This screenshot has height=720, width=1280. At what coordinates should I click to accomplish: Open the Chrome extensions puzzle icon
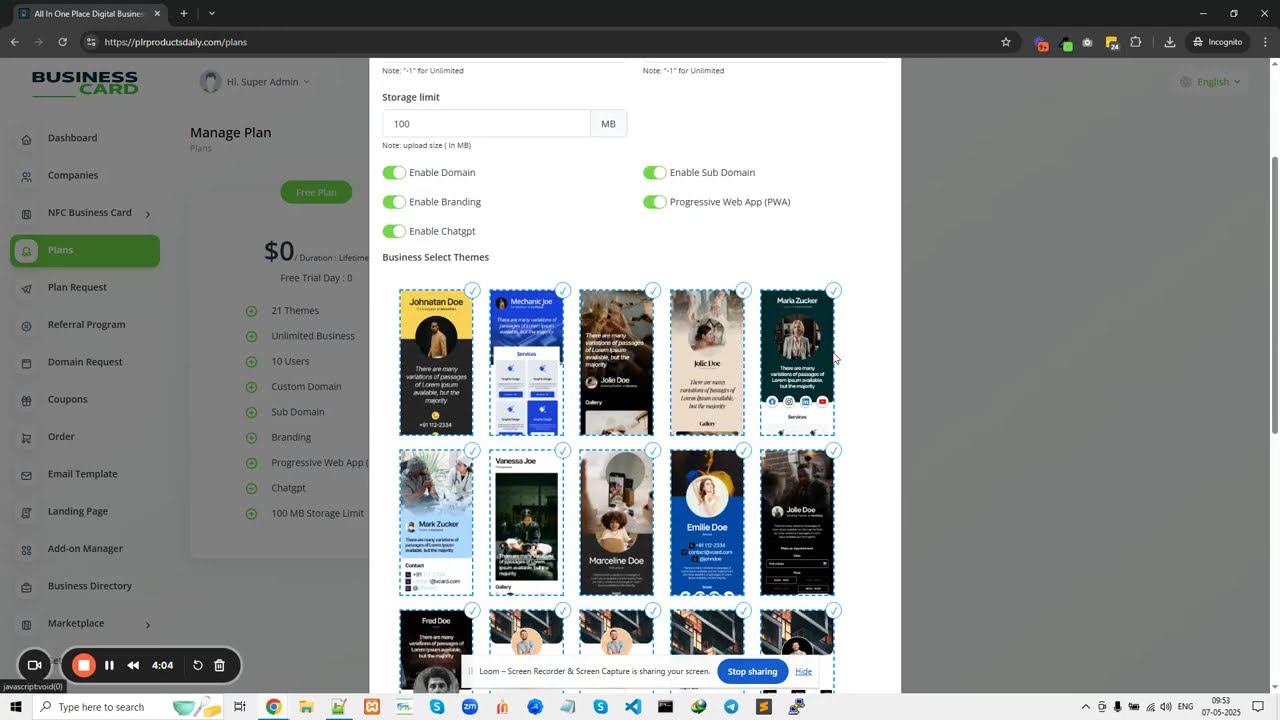[1136, 42]
